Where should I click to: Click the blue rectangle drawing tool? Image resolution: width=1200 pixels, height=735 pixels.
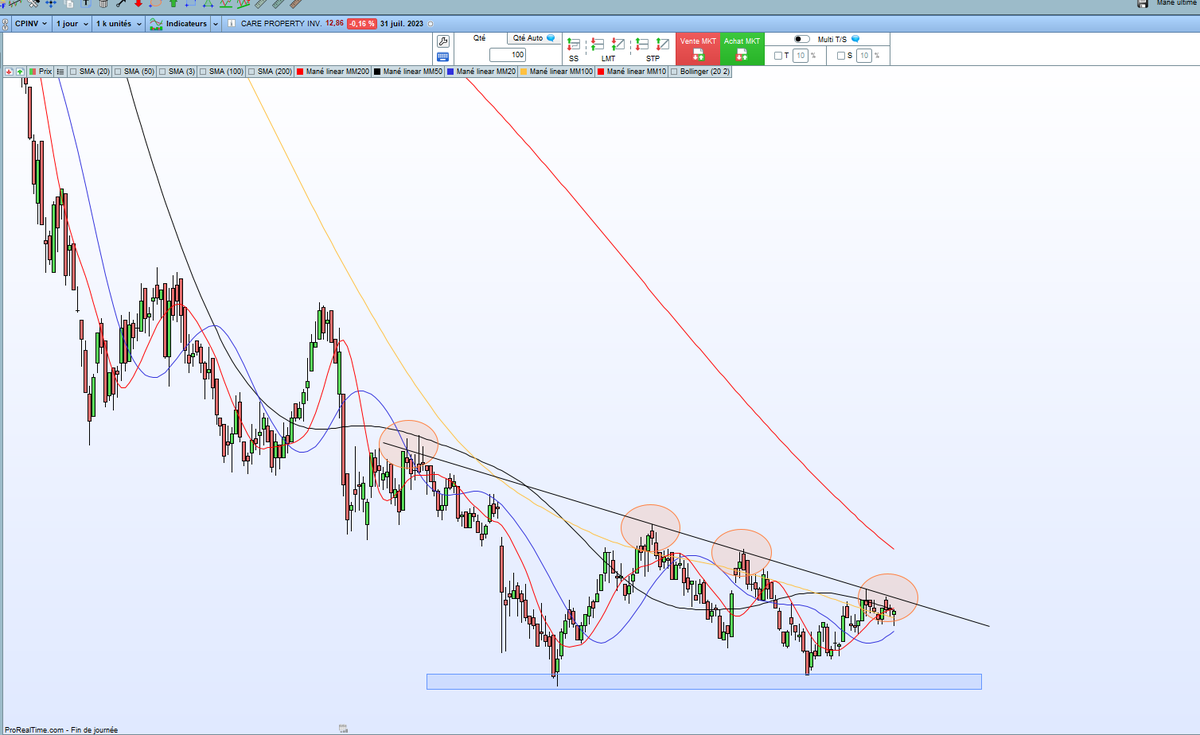(190, 4)
